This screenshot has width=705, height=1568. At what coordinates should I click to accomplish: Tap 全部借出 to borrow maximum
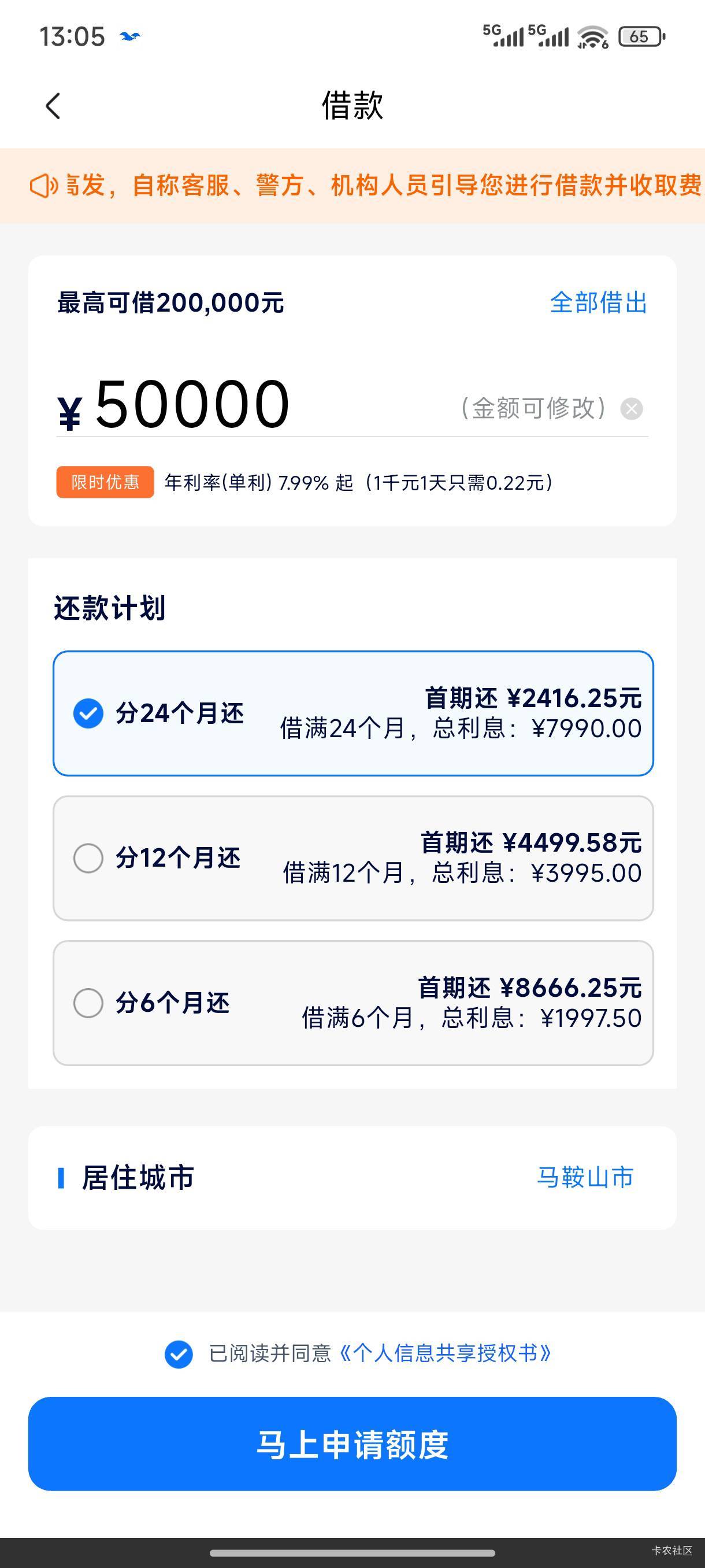599,302
